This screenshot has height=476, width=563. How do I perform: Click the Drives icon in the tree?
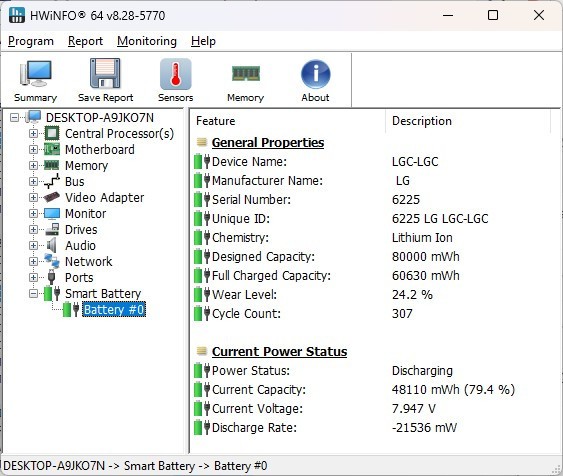tap(52, 229)
